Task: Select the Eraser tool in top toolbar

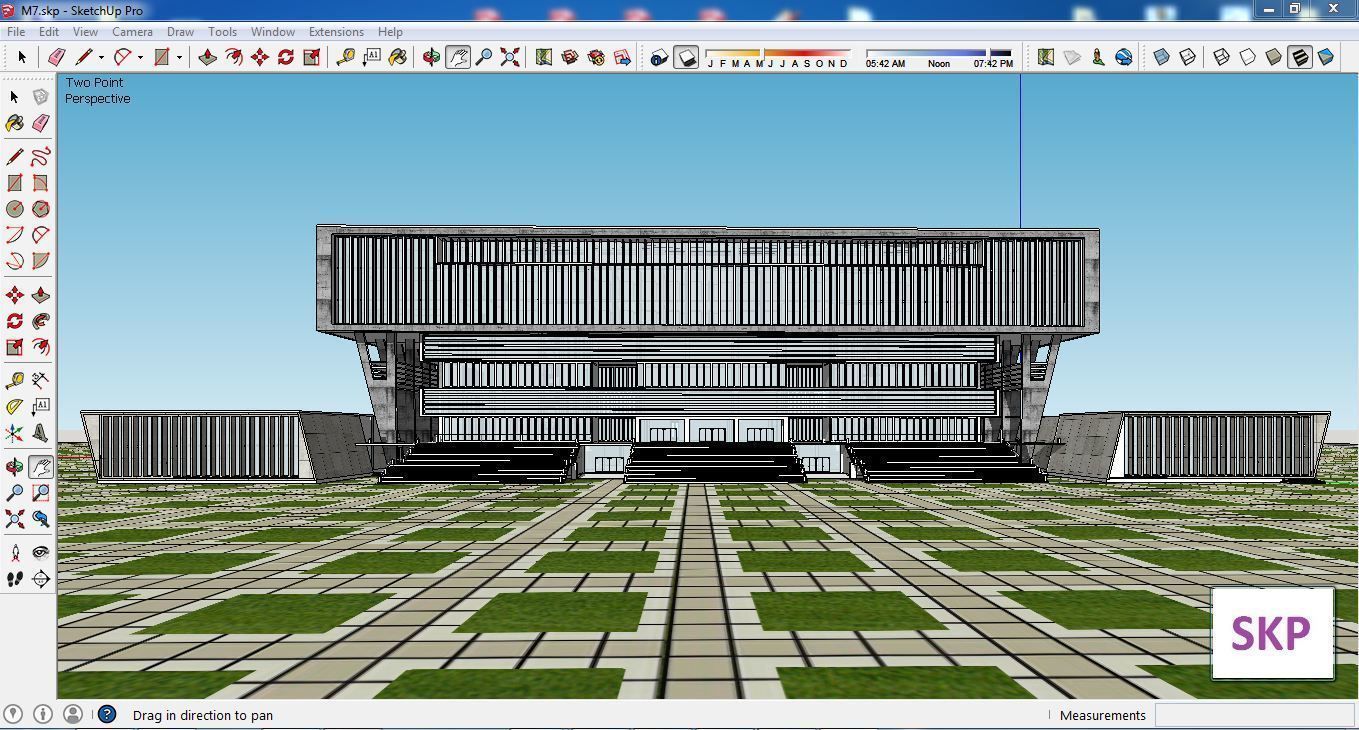Action: click(57, 57)
